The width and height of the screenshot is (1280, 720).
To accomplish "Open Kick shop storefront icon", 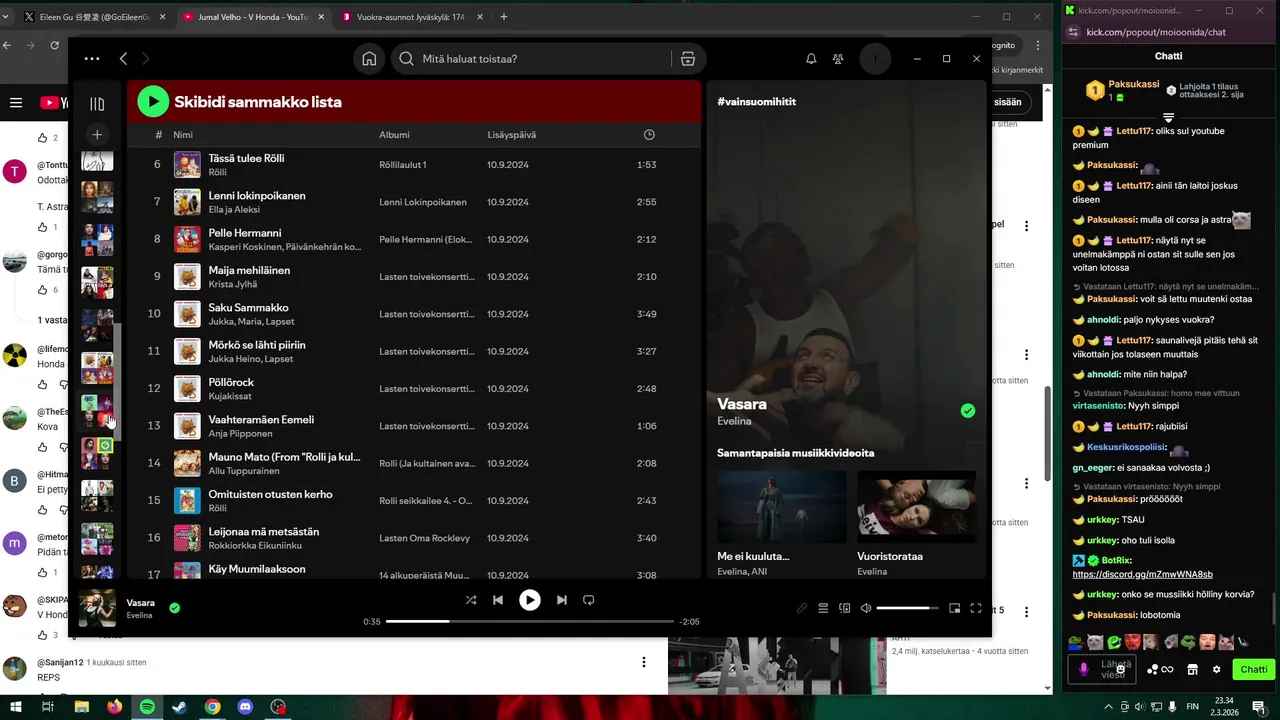I will pos(1192,670).
